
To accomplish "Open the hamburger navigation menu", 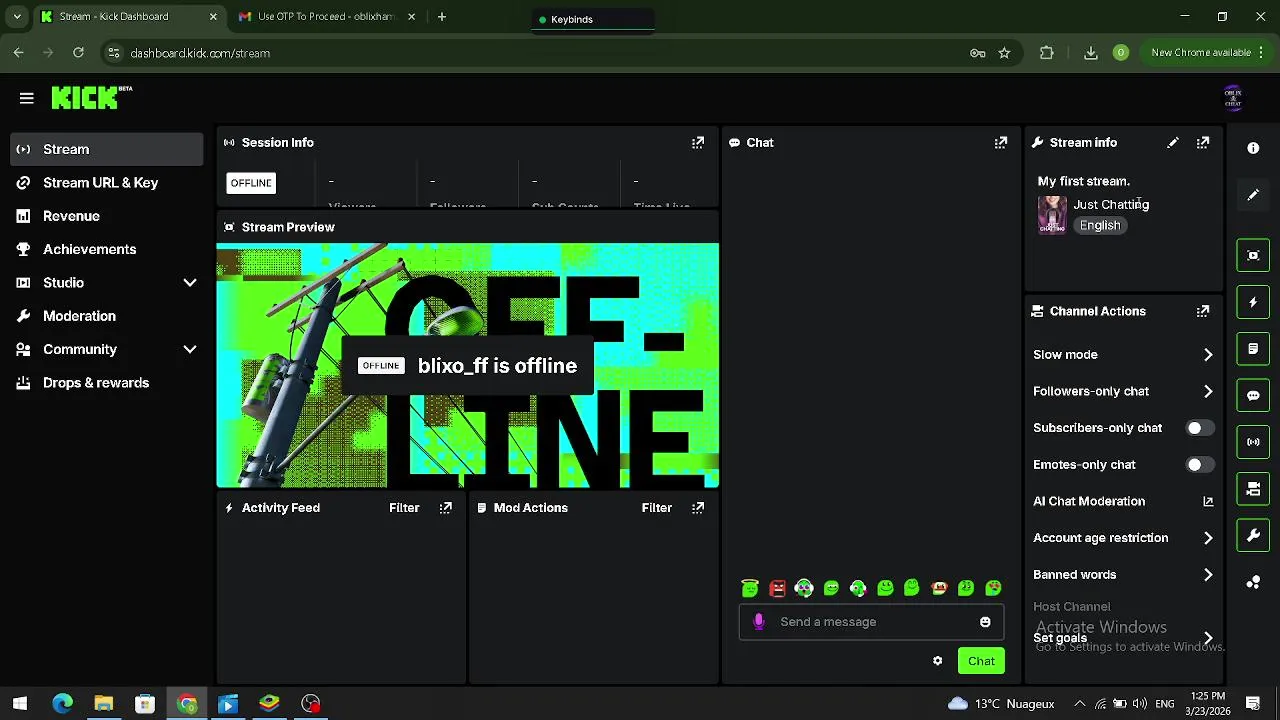I will (x=27, y=98).
